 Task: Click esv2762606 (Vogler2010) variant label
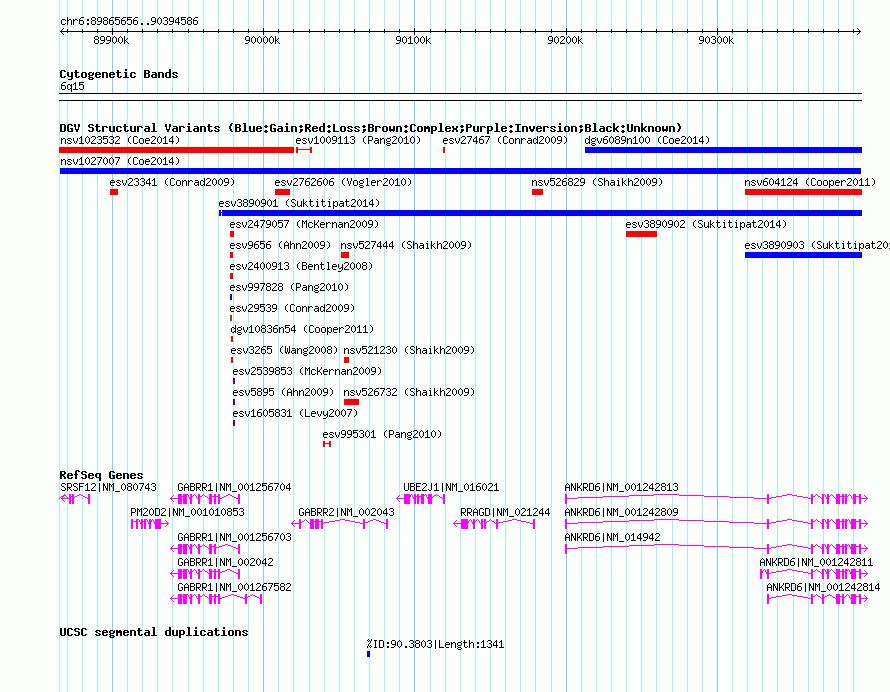point(343,182)
